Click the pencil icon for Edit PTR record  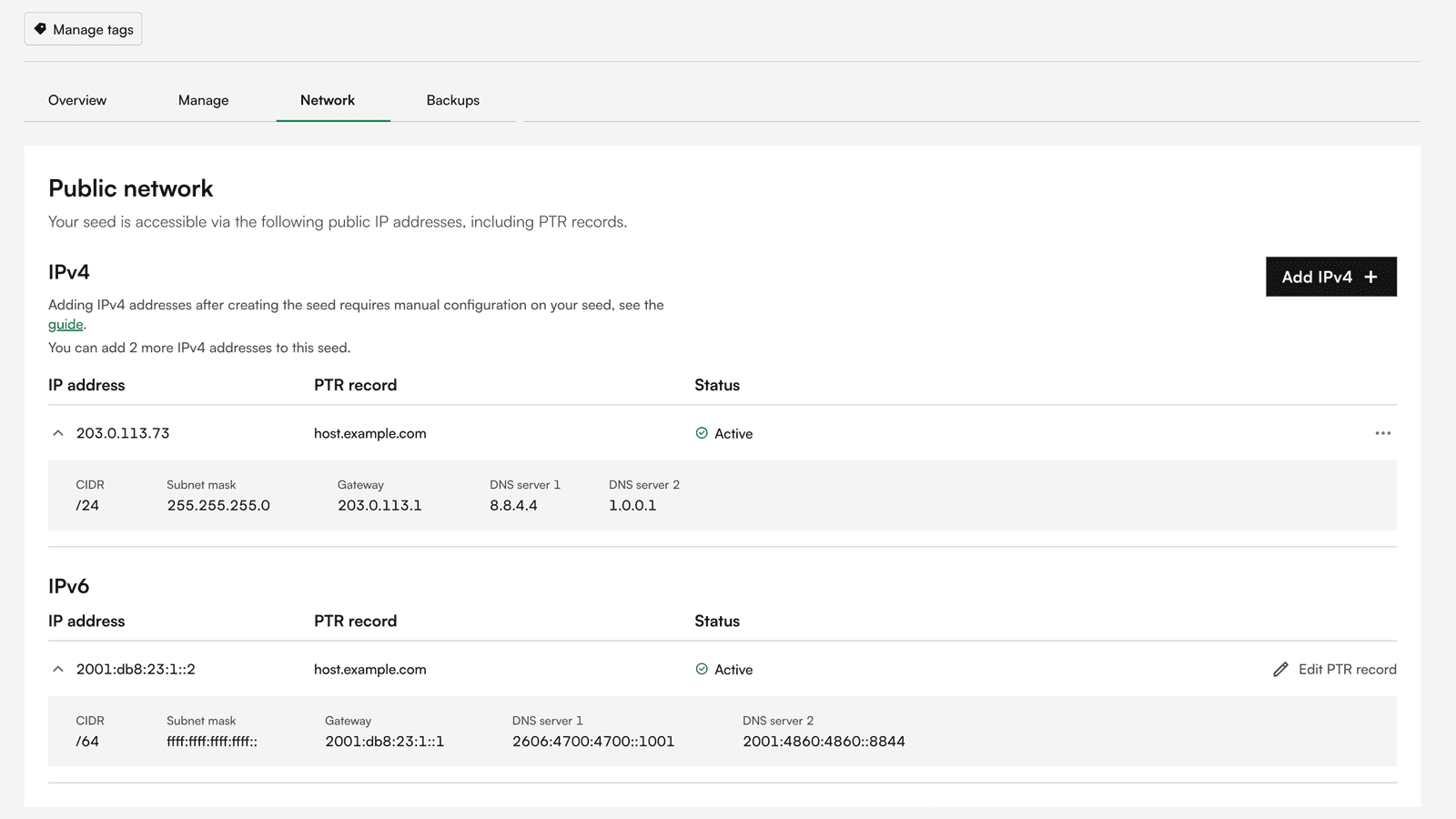(x=1280, y=670)
